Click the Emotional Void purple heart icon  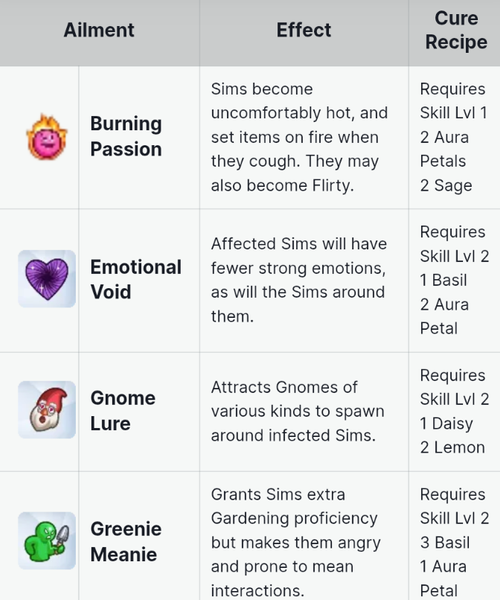pos(47,279)
